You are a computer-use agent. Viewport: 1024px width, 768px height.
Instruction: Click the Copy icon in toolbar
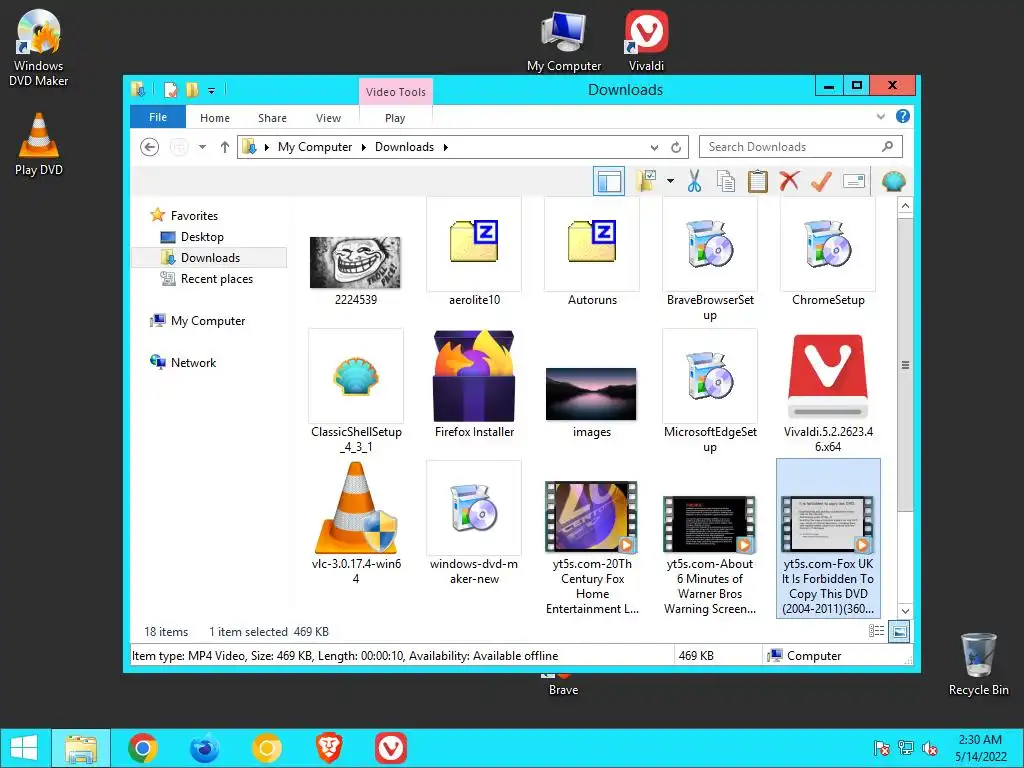click(x=726, y=181)
